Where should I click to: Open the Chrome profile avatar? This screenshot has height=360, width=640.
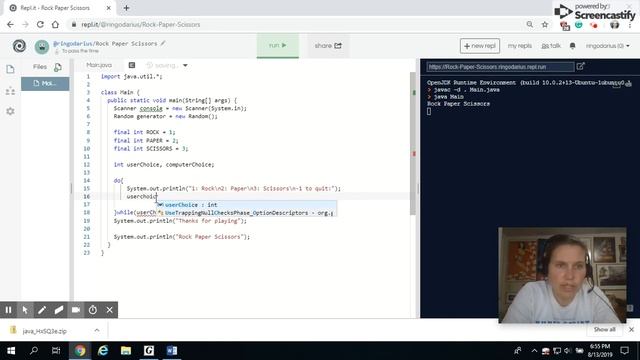[615, 25]
